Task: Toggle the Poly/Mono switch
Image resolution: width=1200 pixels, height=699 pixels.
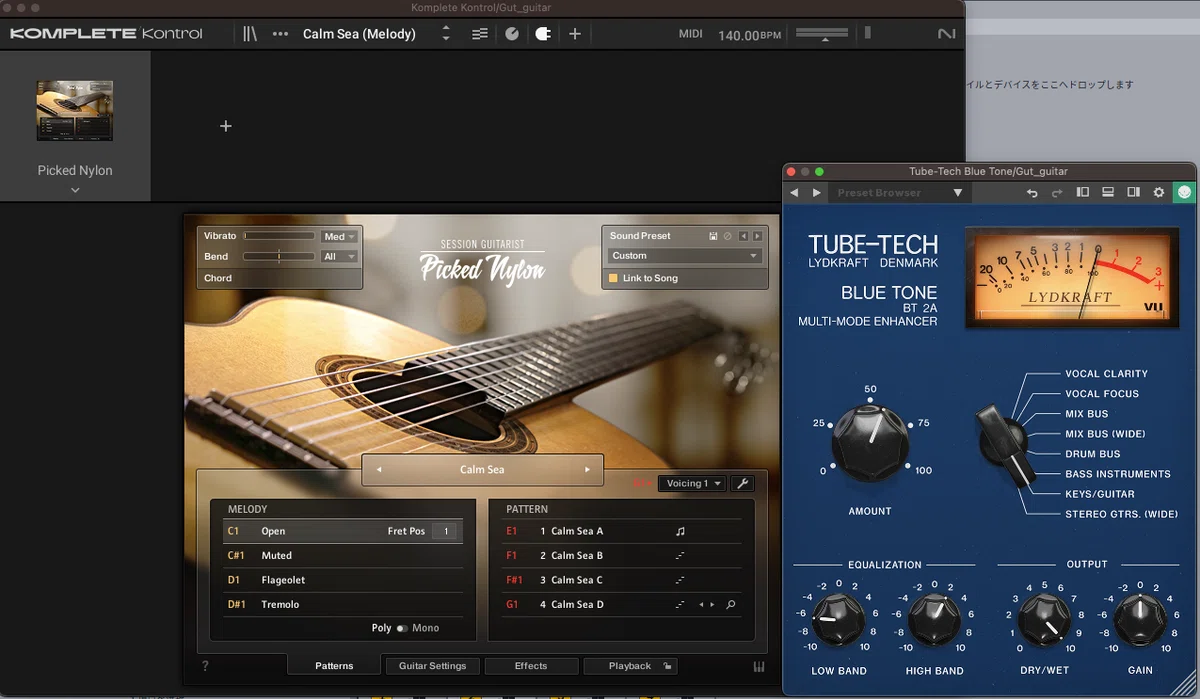Action: 402,628
